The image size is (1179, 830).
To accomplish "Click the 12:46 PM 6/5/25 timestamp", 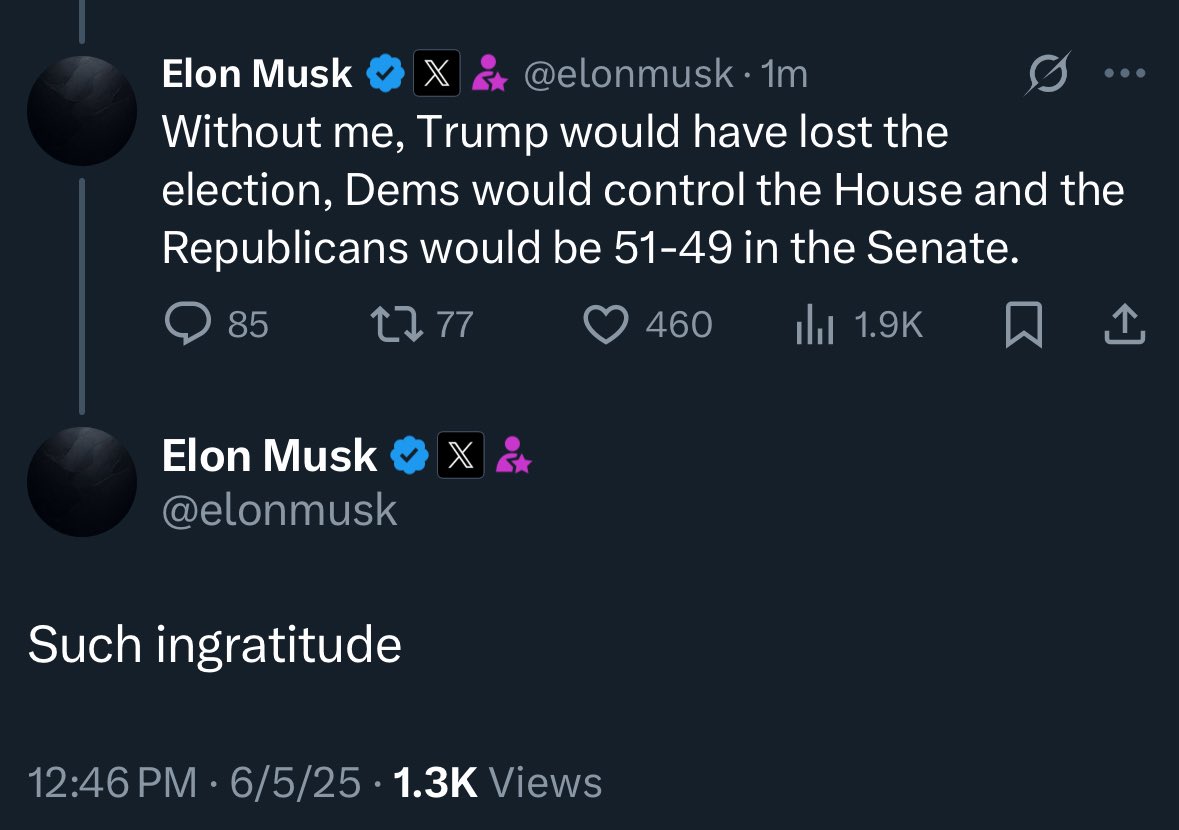I will 195,783.
